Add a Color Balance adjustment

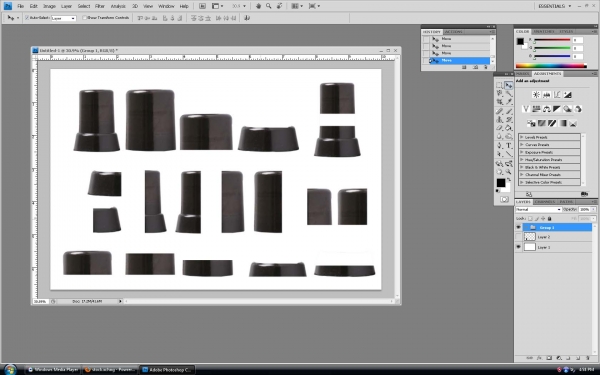(547, 109)
